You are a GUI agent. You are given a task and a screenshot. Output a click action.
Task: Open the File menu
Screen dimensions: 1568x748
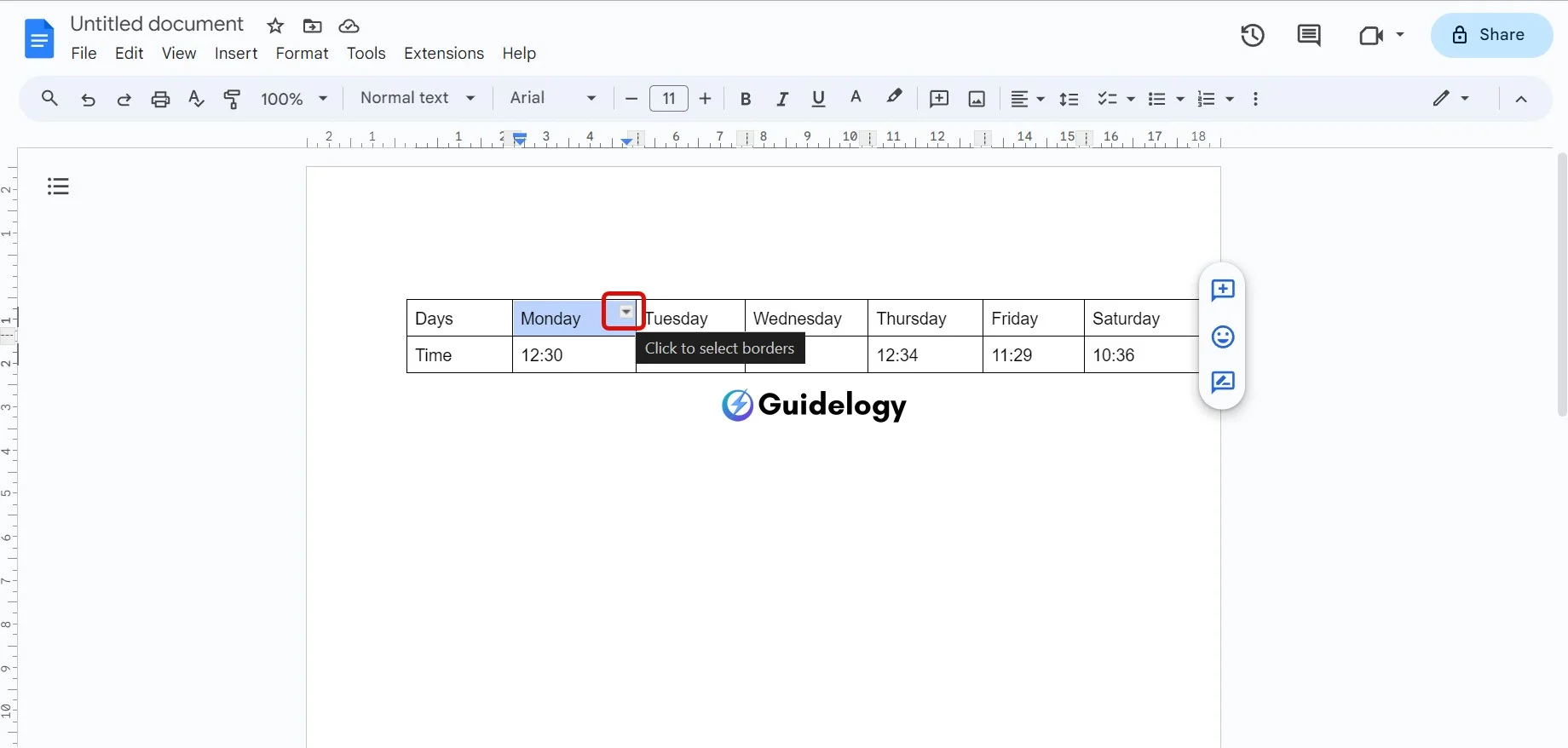[84, 53]
